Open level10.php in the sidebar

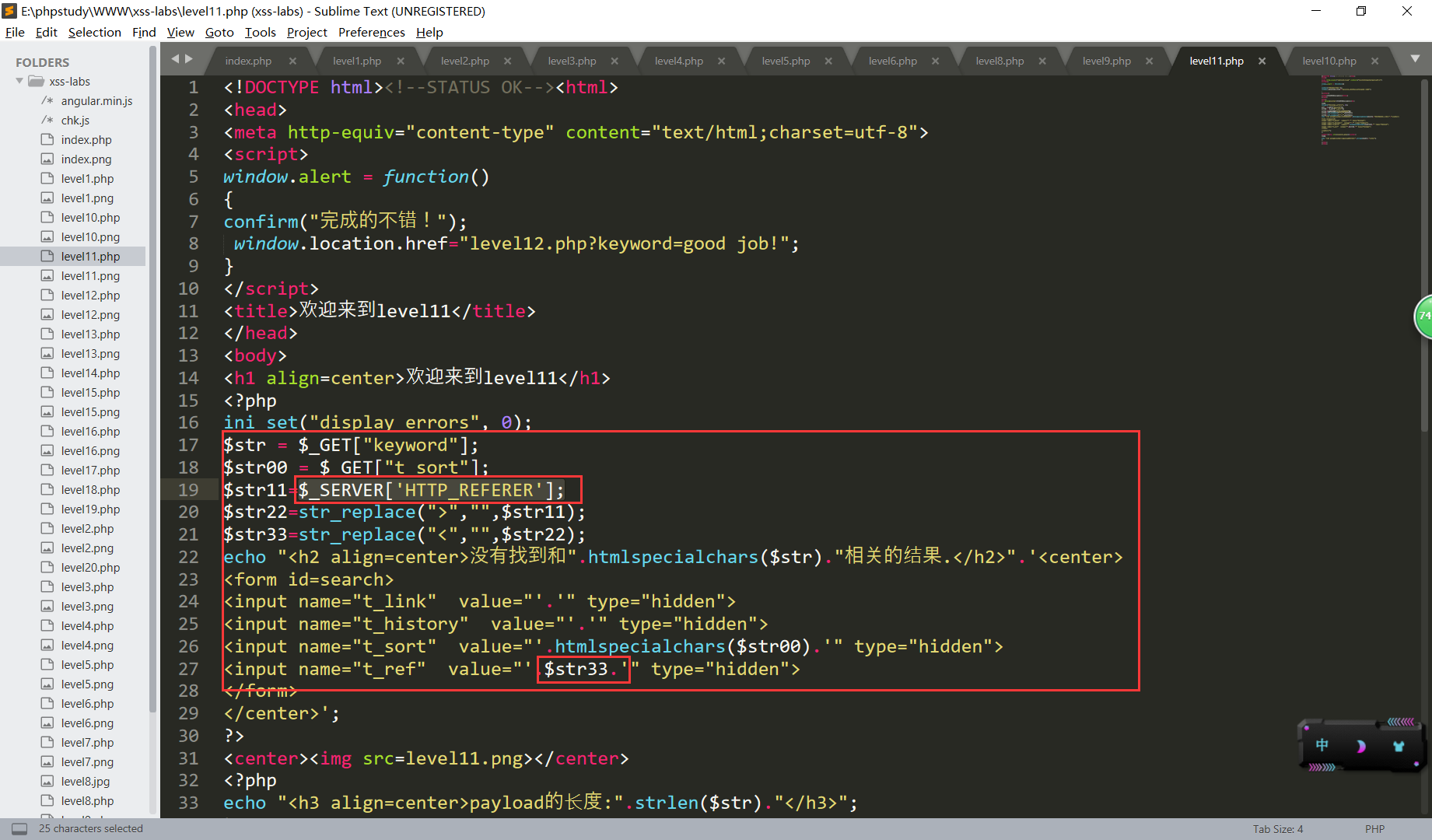(90, 218)
